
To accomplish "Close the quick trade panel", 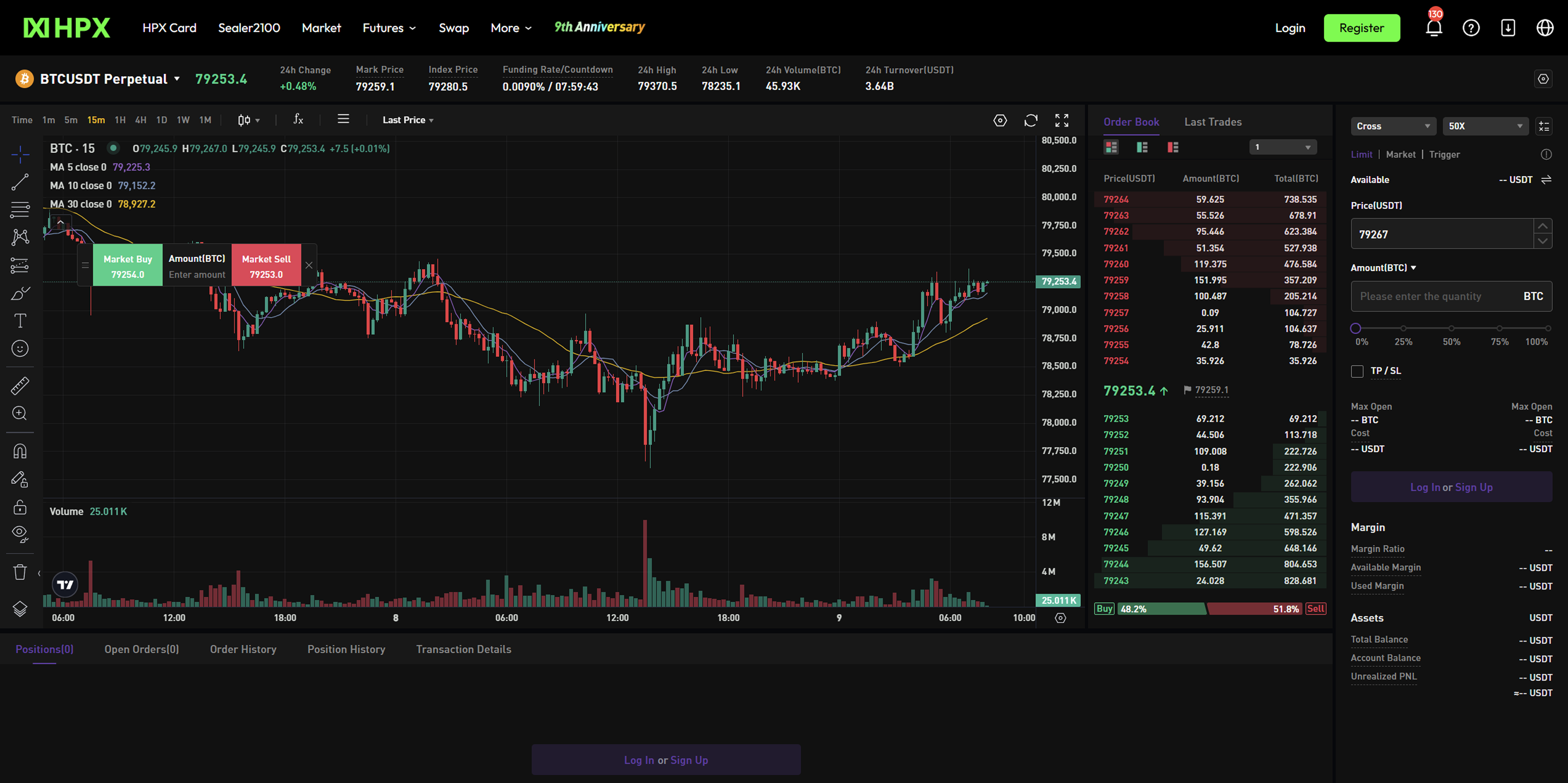I will coord(309,265).
